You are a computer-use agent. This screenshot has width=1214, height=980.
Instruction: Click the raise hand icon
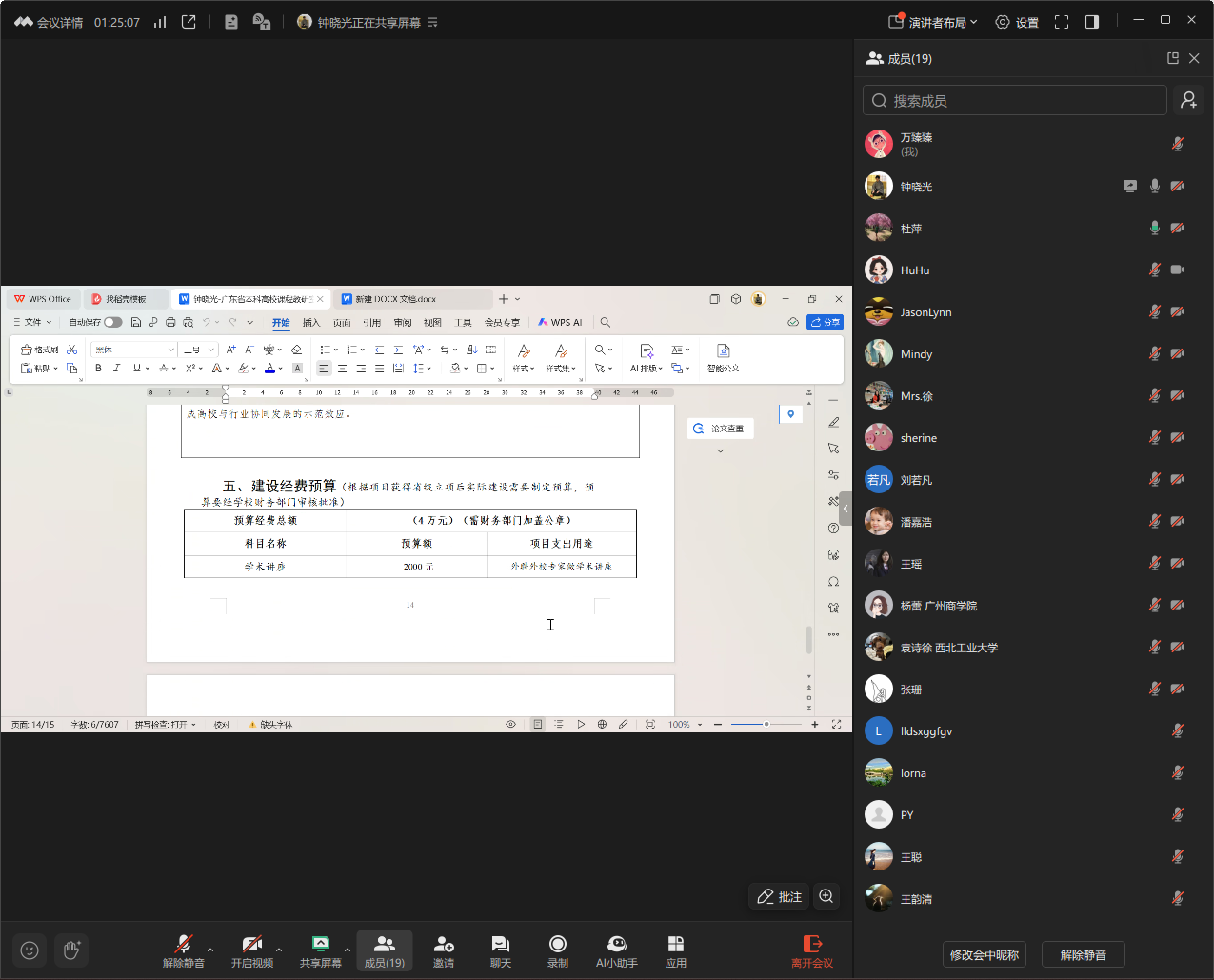(x=71, y=950)
